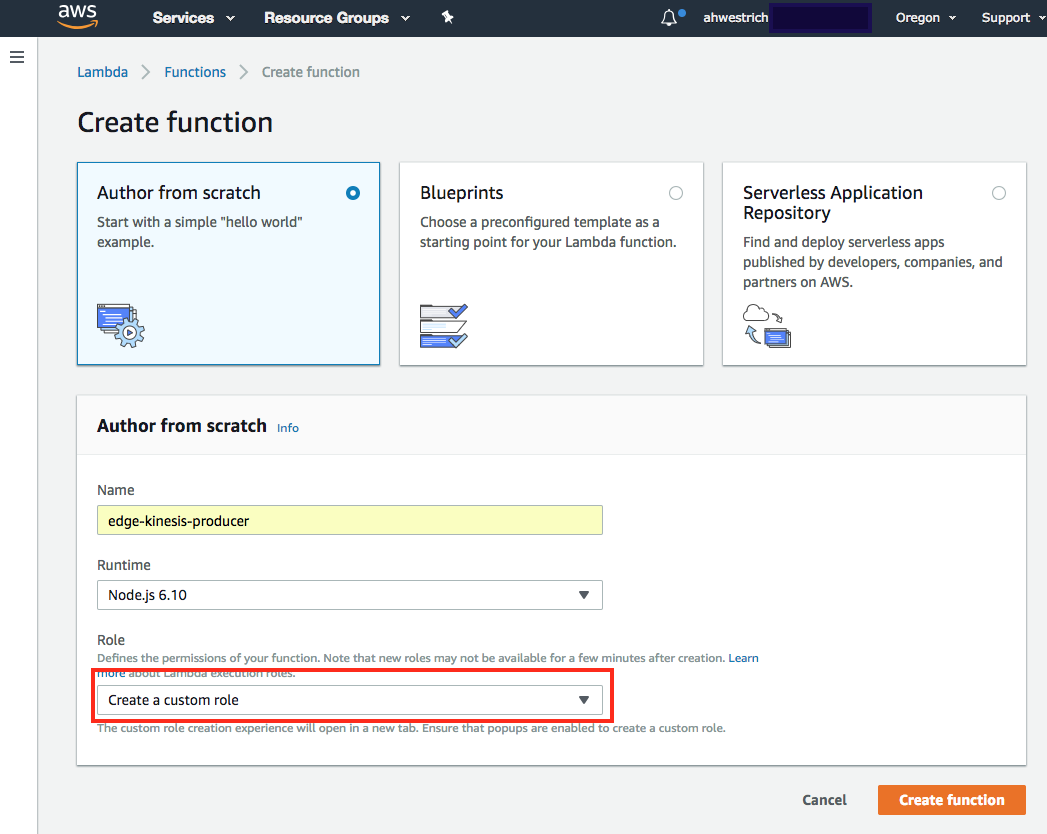The image size is (1047, 834).
Task: Select the Author from scratch radio button
Action: (353, 193)
